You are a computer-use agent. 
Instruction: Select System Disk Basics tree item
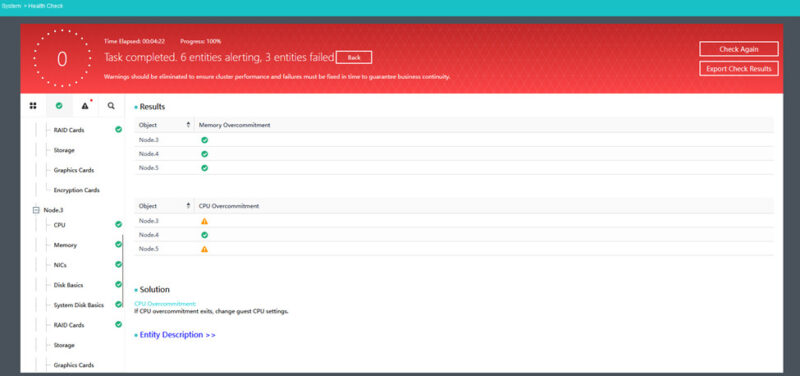click(x=79, y=305)
